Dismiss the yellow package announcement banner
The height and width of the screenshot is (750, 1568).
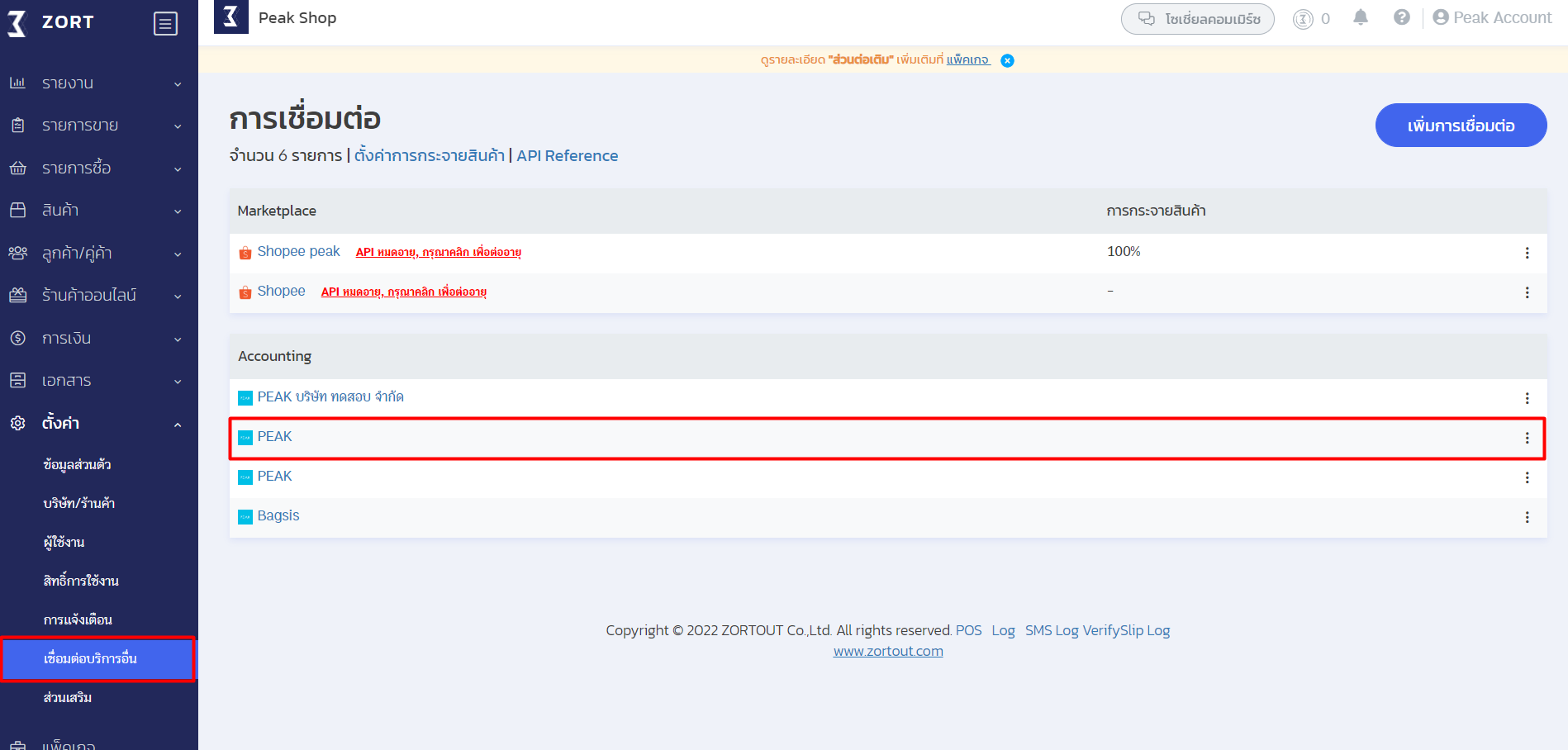(x=1007, y=60)
